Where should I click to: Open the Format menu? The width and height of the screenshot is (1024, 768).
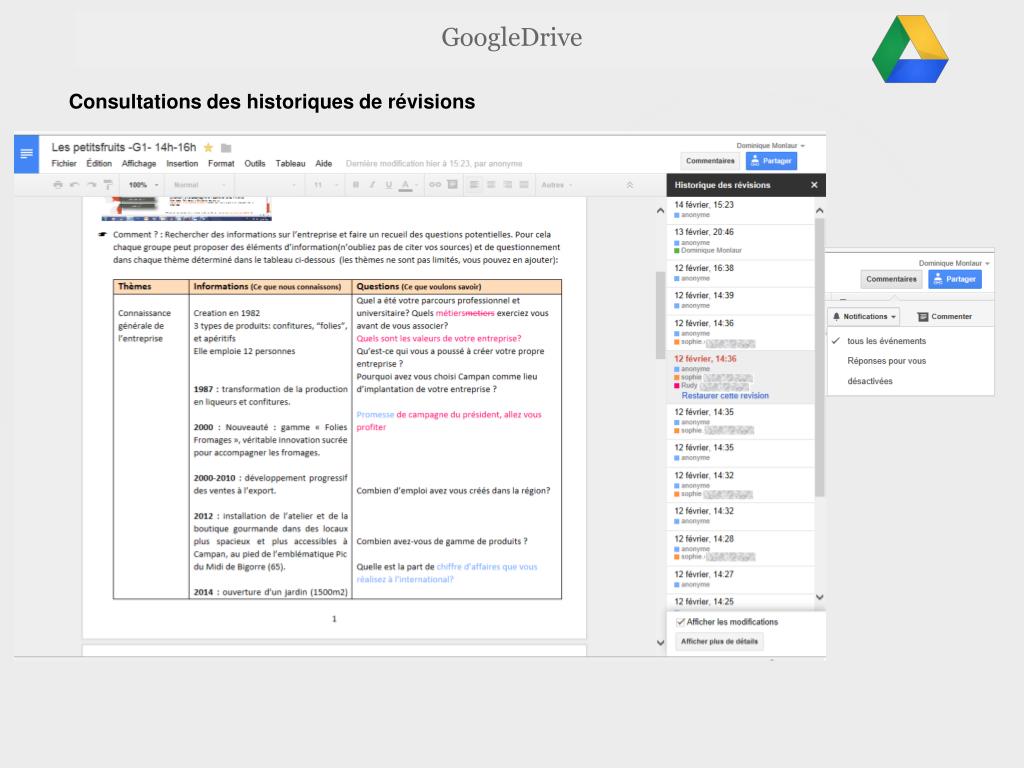pyautogui.click(x=221, y=163)
